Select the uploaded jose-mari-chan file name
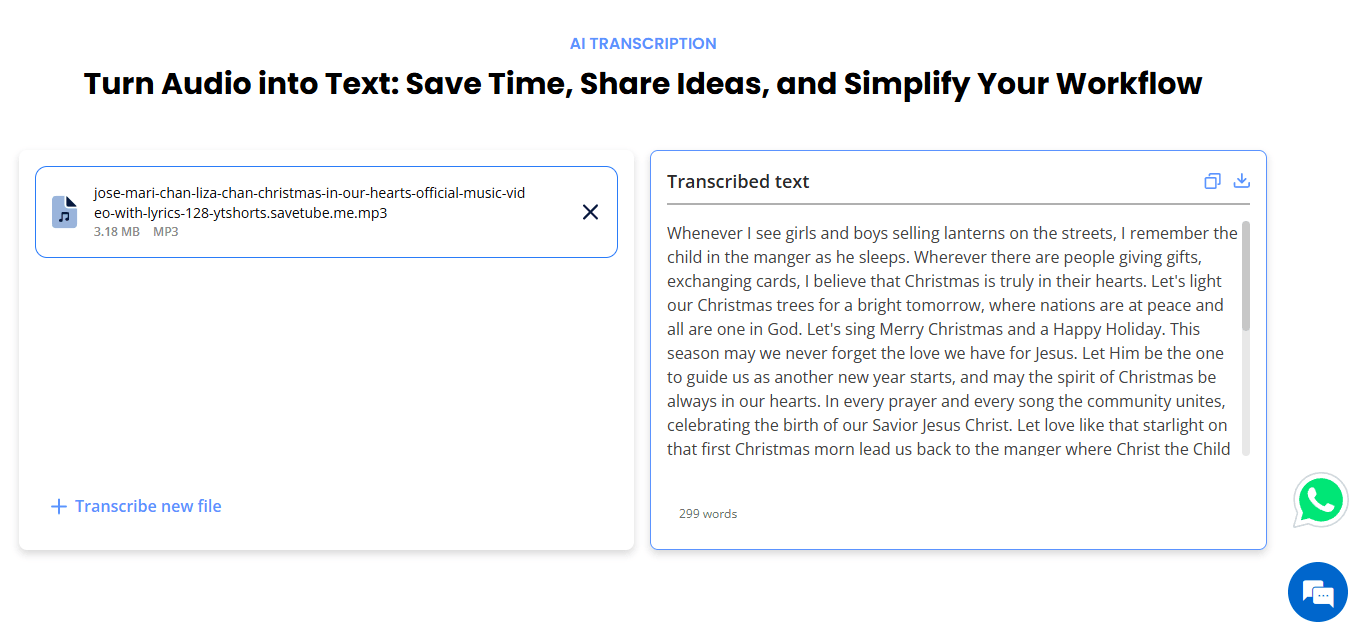 tap(309, 203)
